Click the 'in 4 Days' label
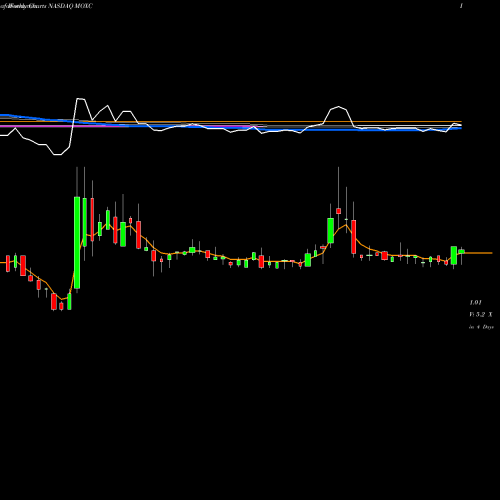The image size is (500, 500). (x=481, y=327)
